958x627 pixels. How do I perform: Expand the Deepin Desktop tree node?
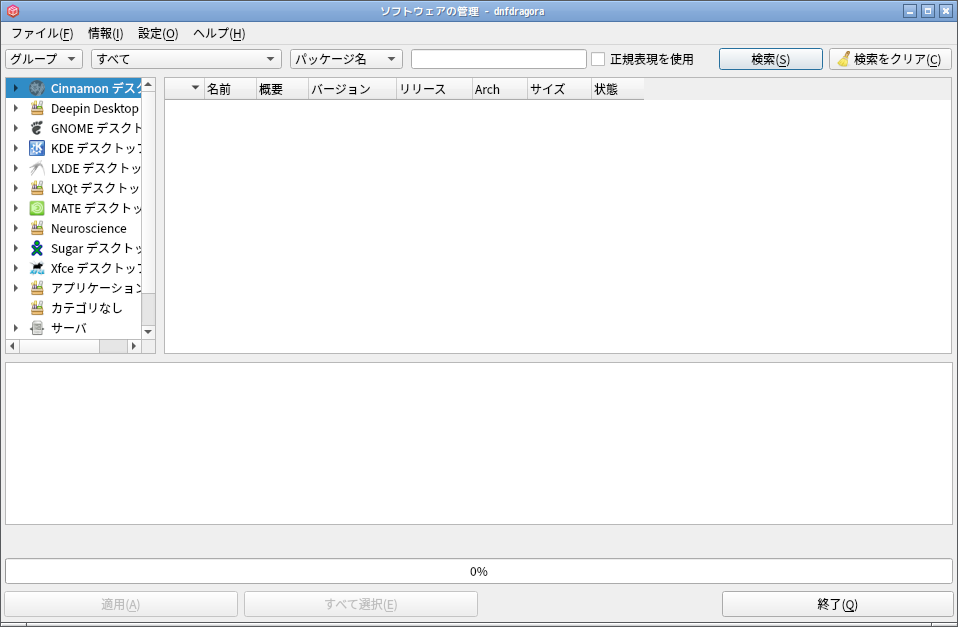(x=16, y=108)
